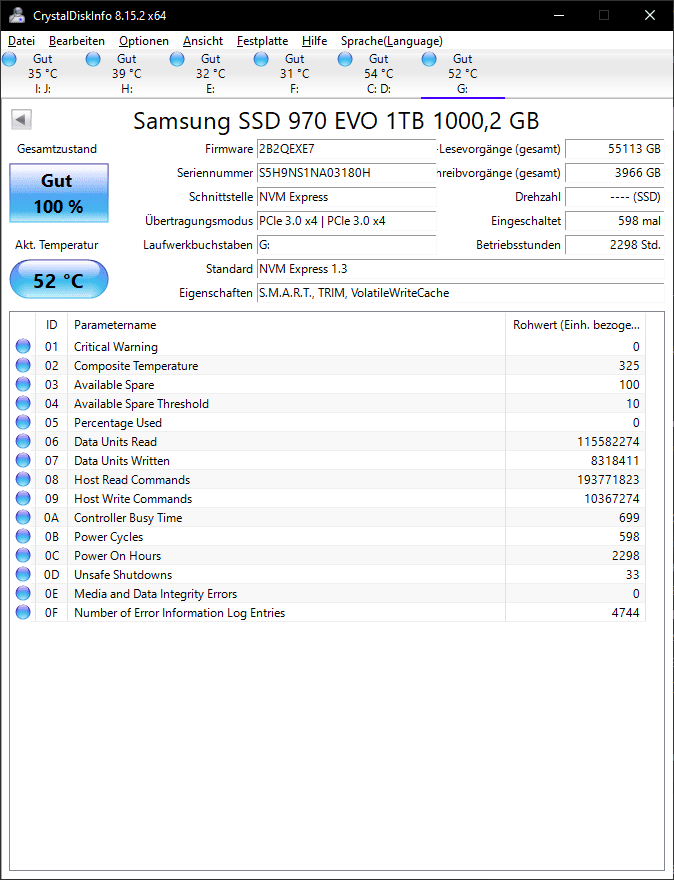Click the Seriennummer field
This screenshot has height=880, width=674.
pyautogui.click(x=346, y=173)
